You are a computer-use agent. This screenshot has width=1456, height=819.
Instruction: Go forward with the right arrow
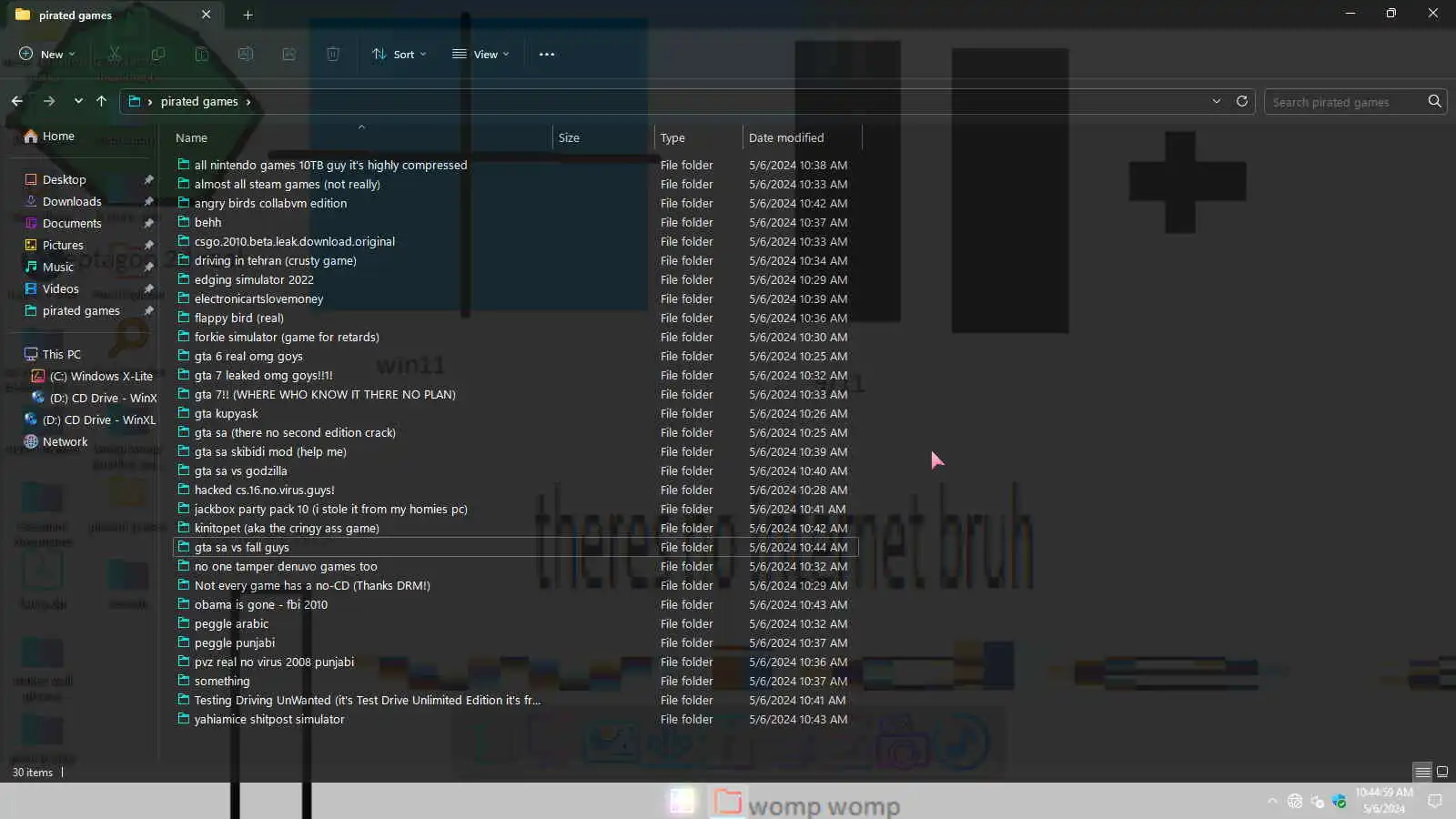click(49, 101)
